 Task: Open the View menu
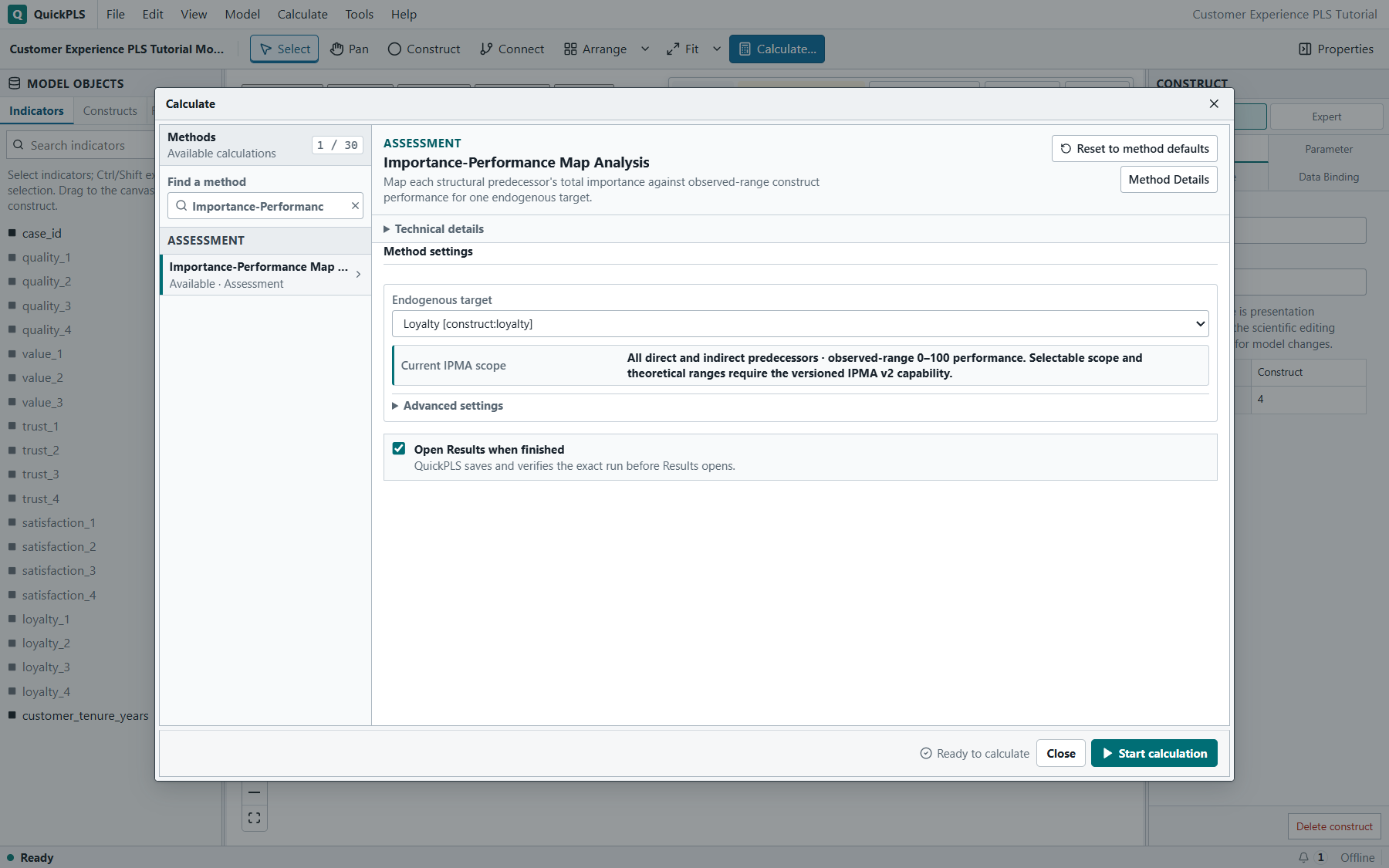click(x=194, y=14)
